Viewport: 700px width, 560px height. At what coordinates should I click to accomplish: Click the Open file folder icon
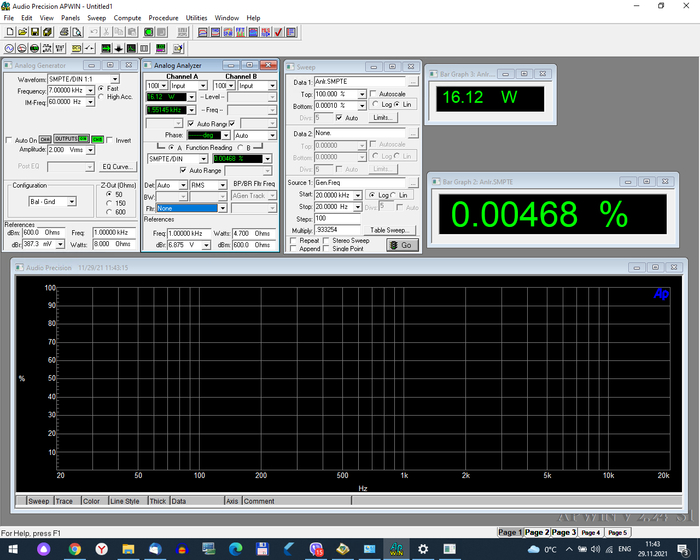(22, 32)
